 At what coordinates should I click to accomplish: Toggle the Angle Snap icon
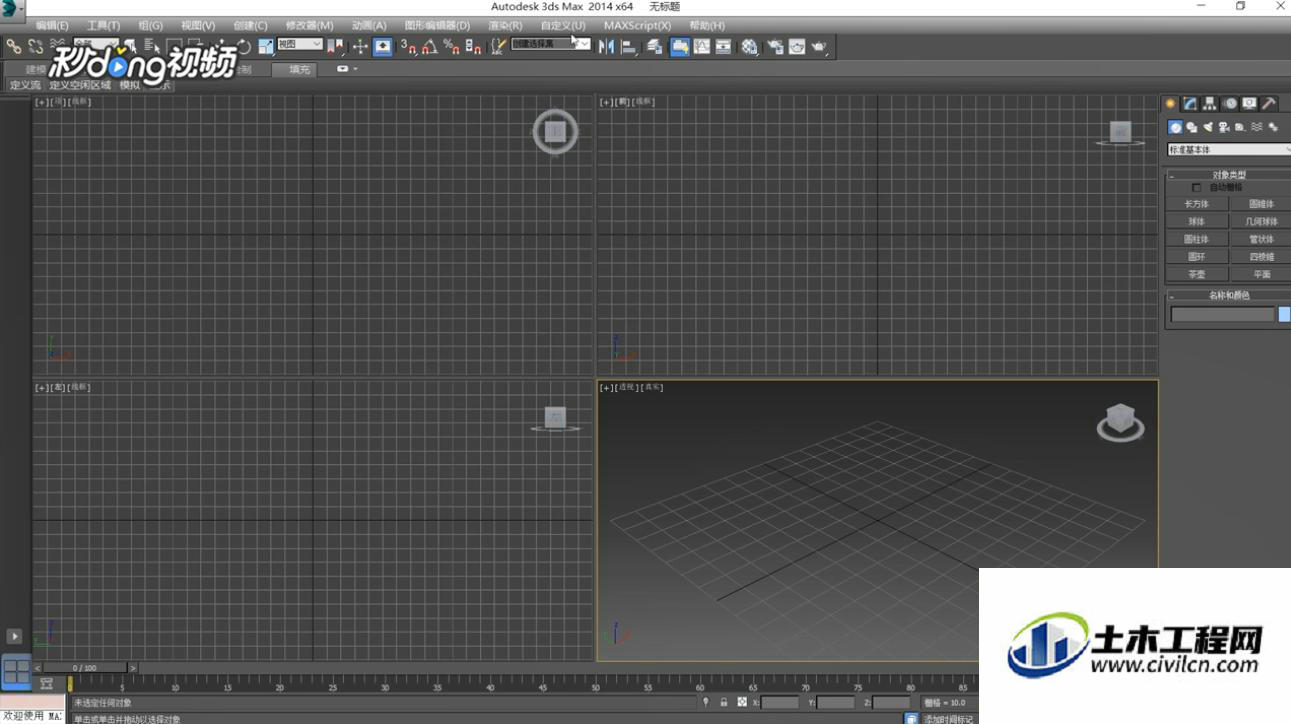click(430, 46)
